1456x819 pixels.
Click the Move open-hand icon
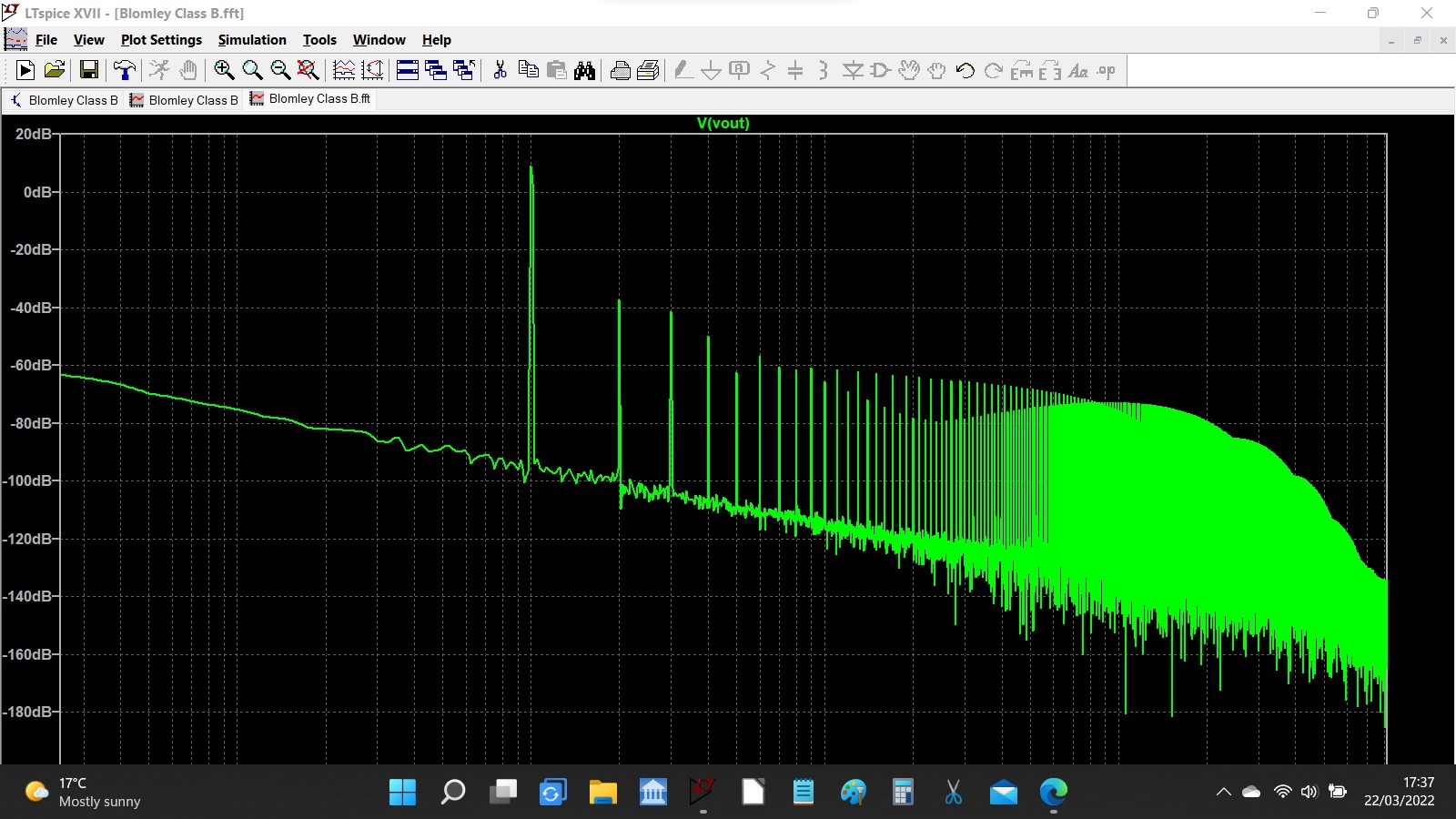(909, 70)
